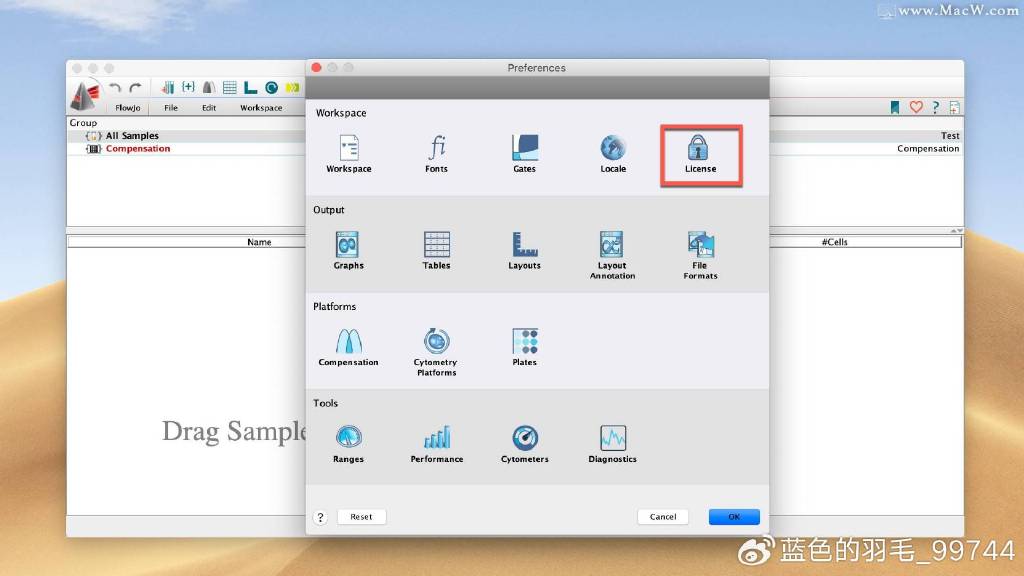Click the new document icon at toolbar right

(x=955, y=108)
